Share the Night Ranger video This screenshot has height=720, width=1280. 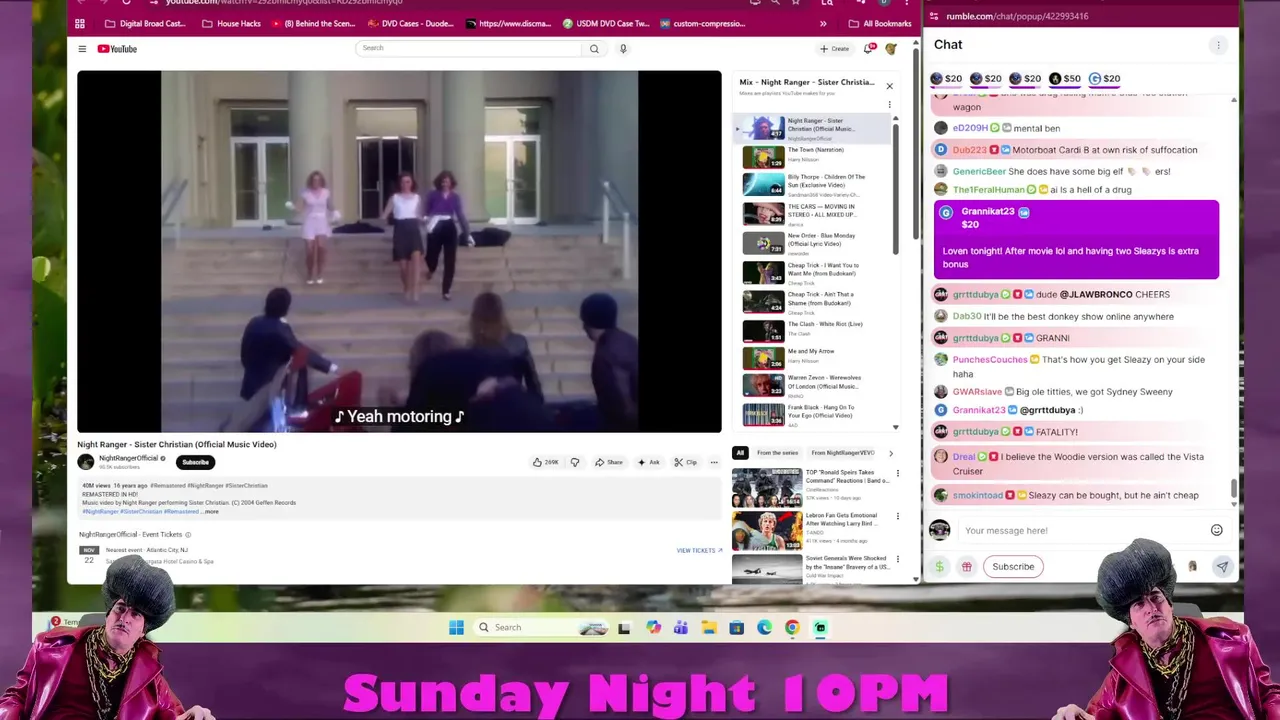[608, 462]
